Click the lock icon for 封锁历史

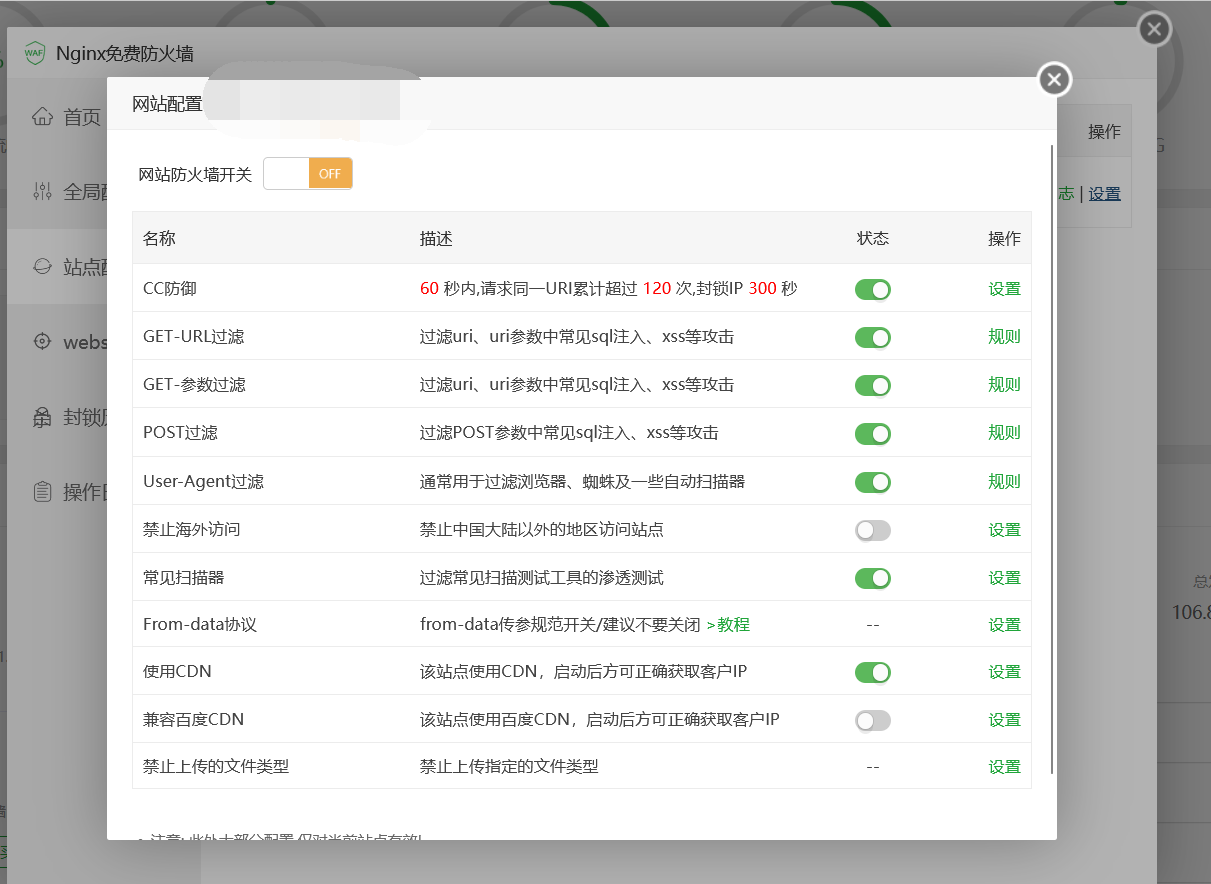click(x=42, y=417)
